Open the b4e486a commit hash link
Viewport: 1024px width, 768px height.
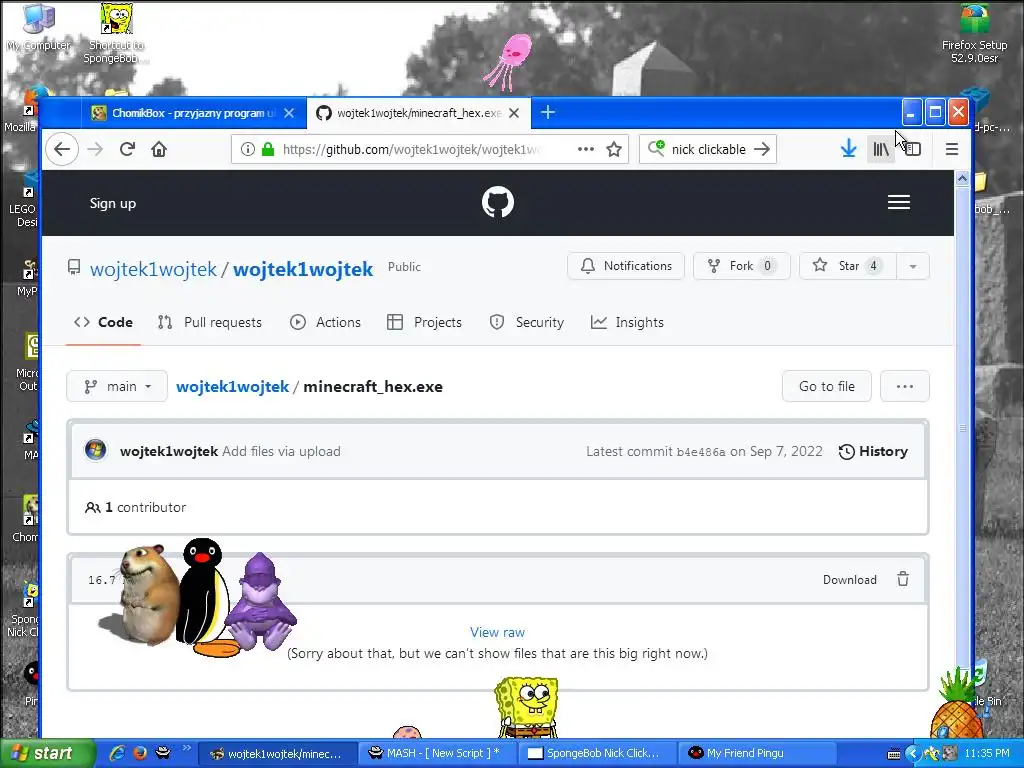click(x=701, y=452)
